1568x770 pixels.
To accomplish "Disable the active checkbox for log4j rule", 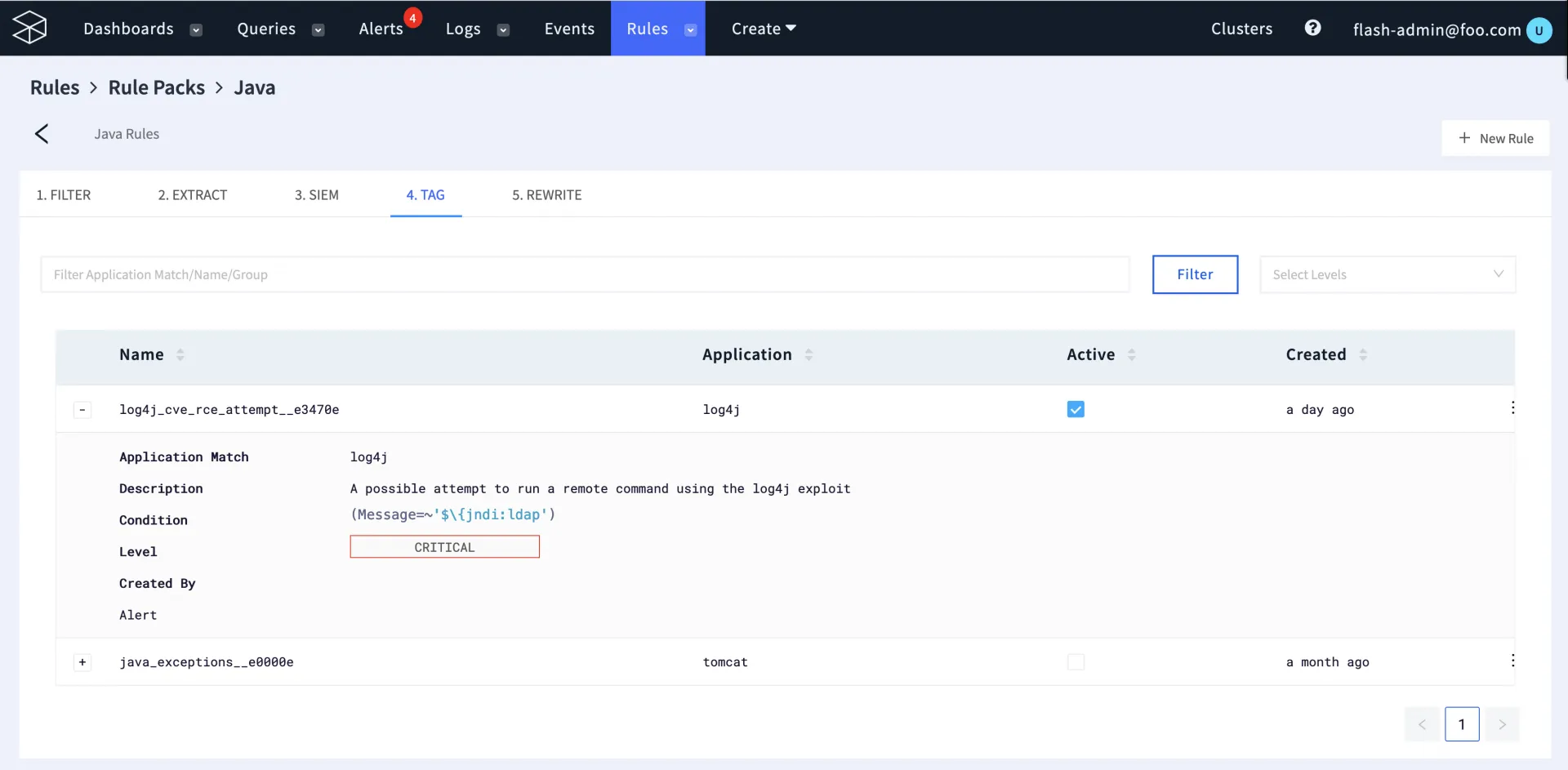I will pos(1076,409).
